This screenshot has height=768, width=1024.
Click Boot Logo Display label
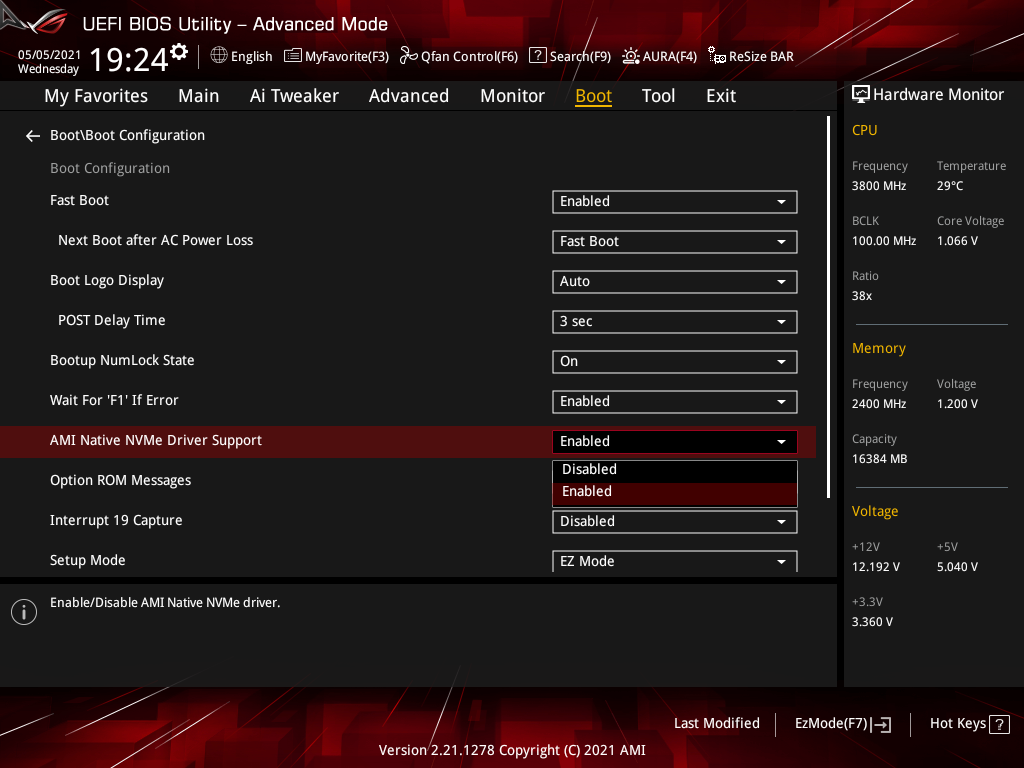[107, 281]
